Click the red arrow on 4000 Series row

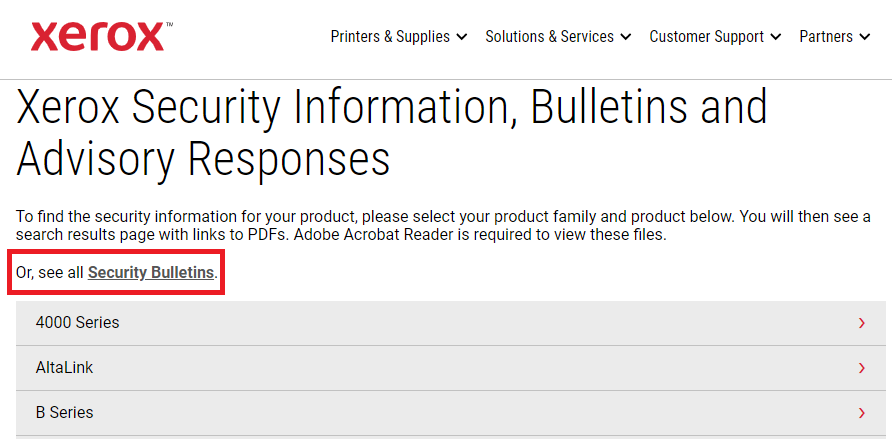coord(862,323)
